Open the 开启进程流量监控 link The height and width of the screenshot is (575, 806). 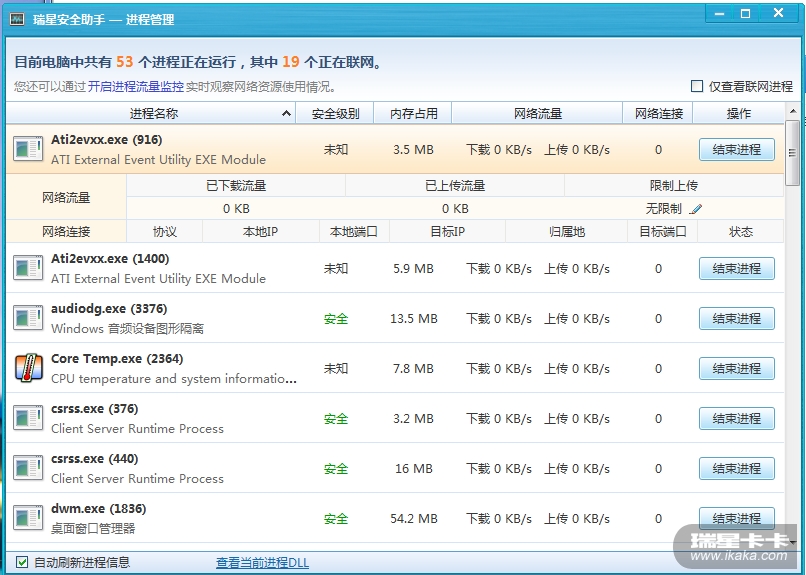(135, 87)
